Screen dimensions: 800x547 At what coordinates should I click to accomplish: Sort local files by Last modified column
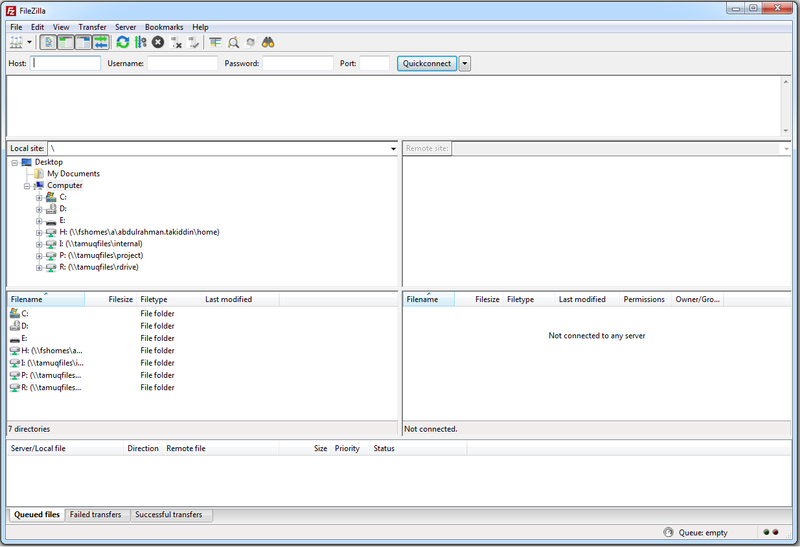coord(229,299)
